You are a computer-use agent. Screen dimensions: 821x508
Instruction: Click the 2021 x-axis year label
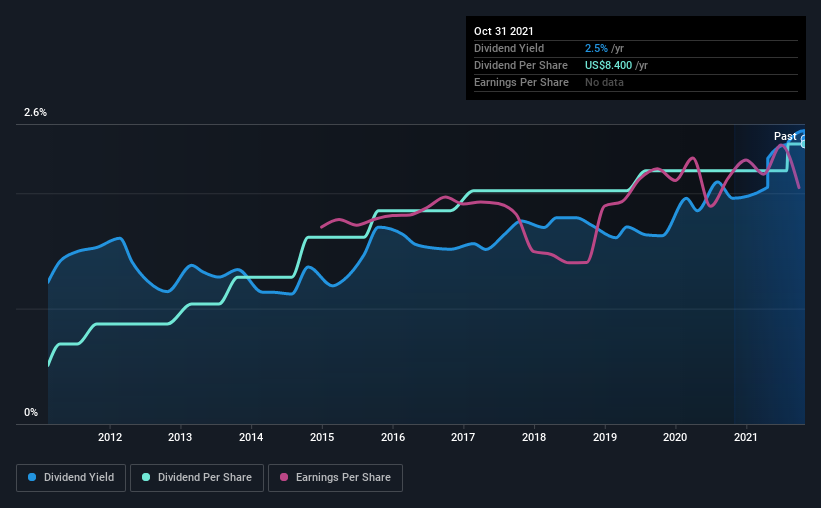(x=746, y=437)
